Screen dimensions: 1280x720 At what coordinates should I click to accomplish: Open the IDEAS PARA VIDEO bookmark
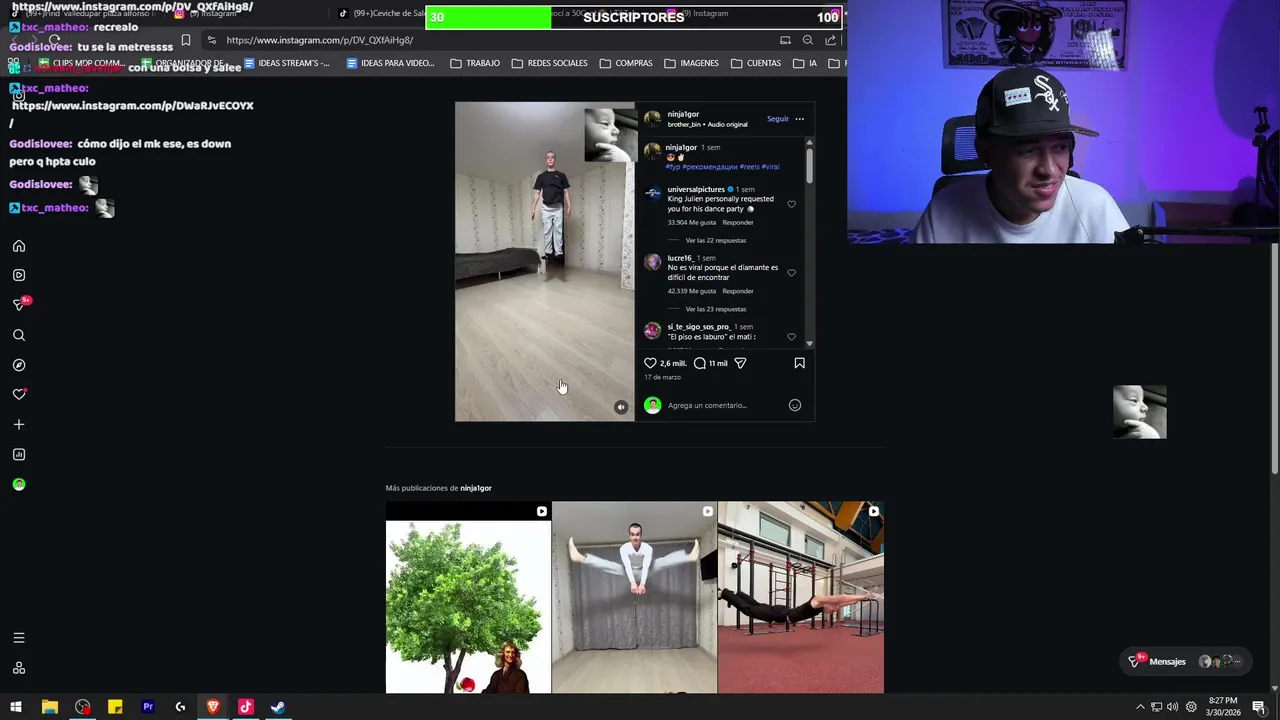tap(390, 63)
